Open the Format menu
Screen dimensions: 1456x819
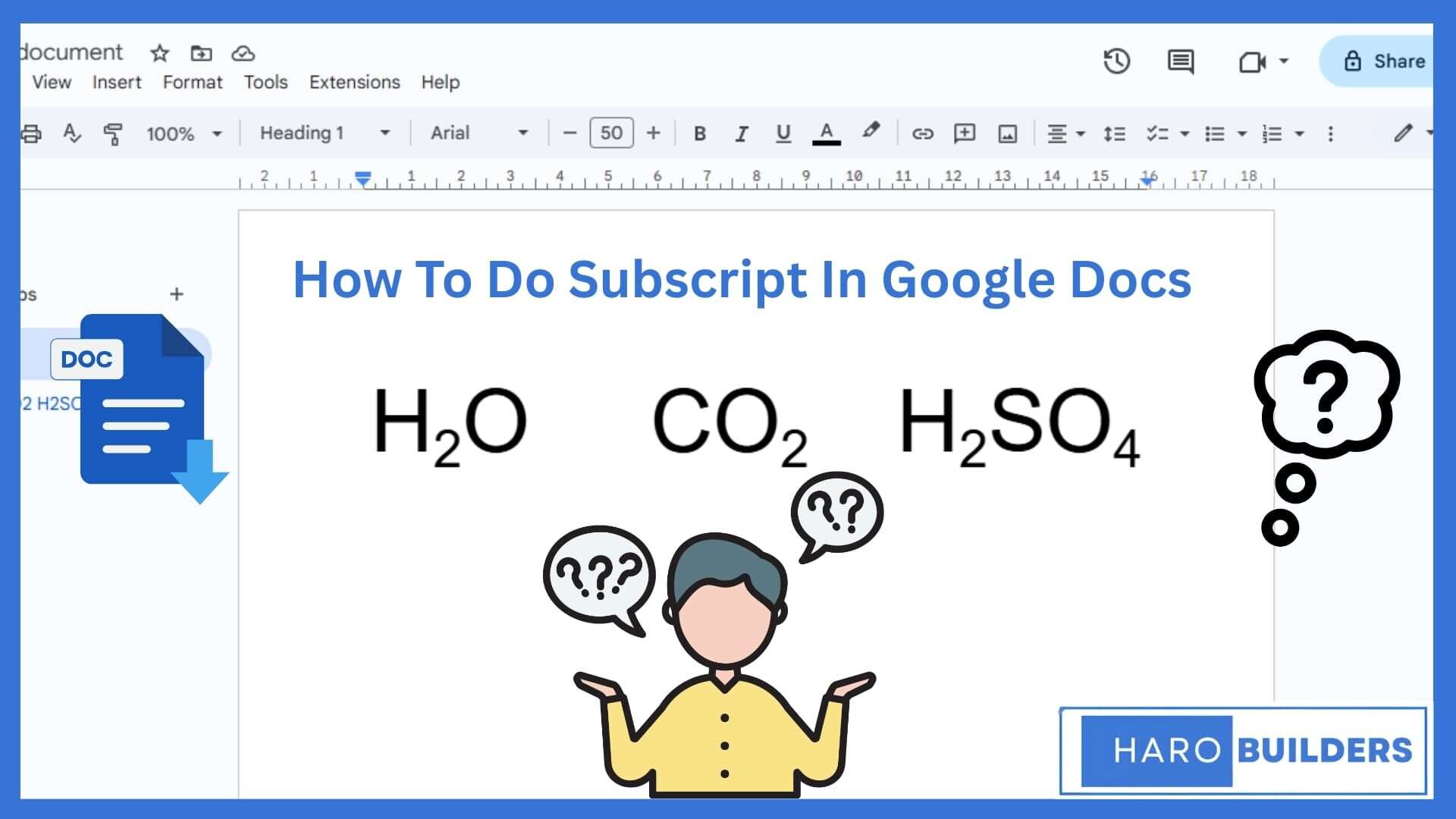coord(193,82)
